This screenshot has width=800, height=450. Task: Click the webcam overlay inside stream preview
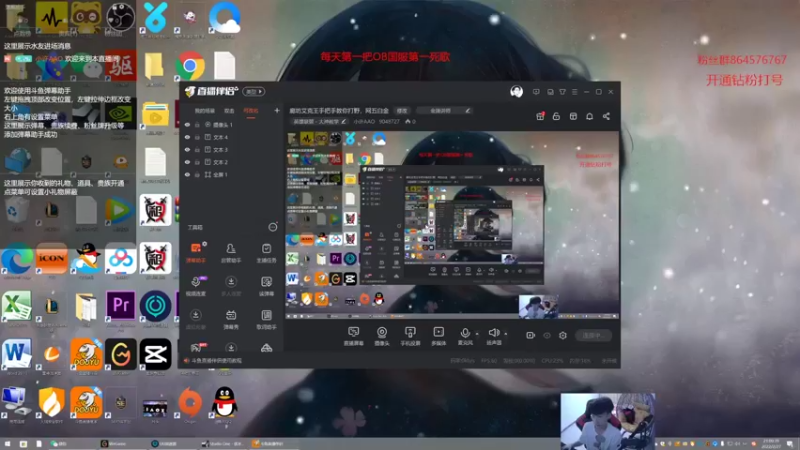point(538,306)
